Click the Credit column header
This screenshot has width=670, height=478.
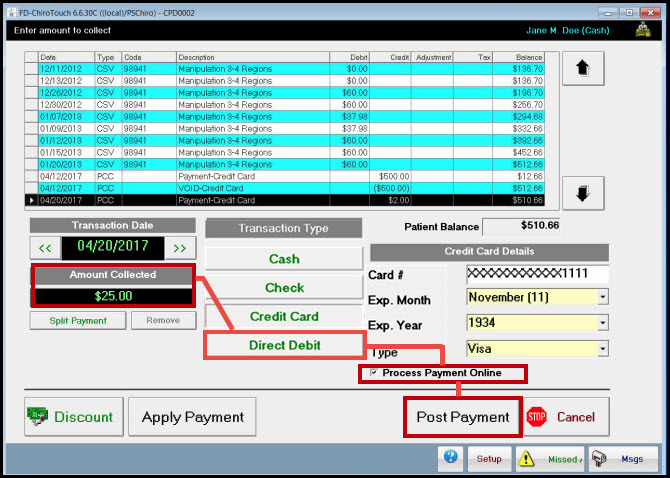click(390, 57)
